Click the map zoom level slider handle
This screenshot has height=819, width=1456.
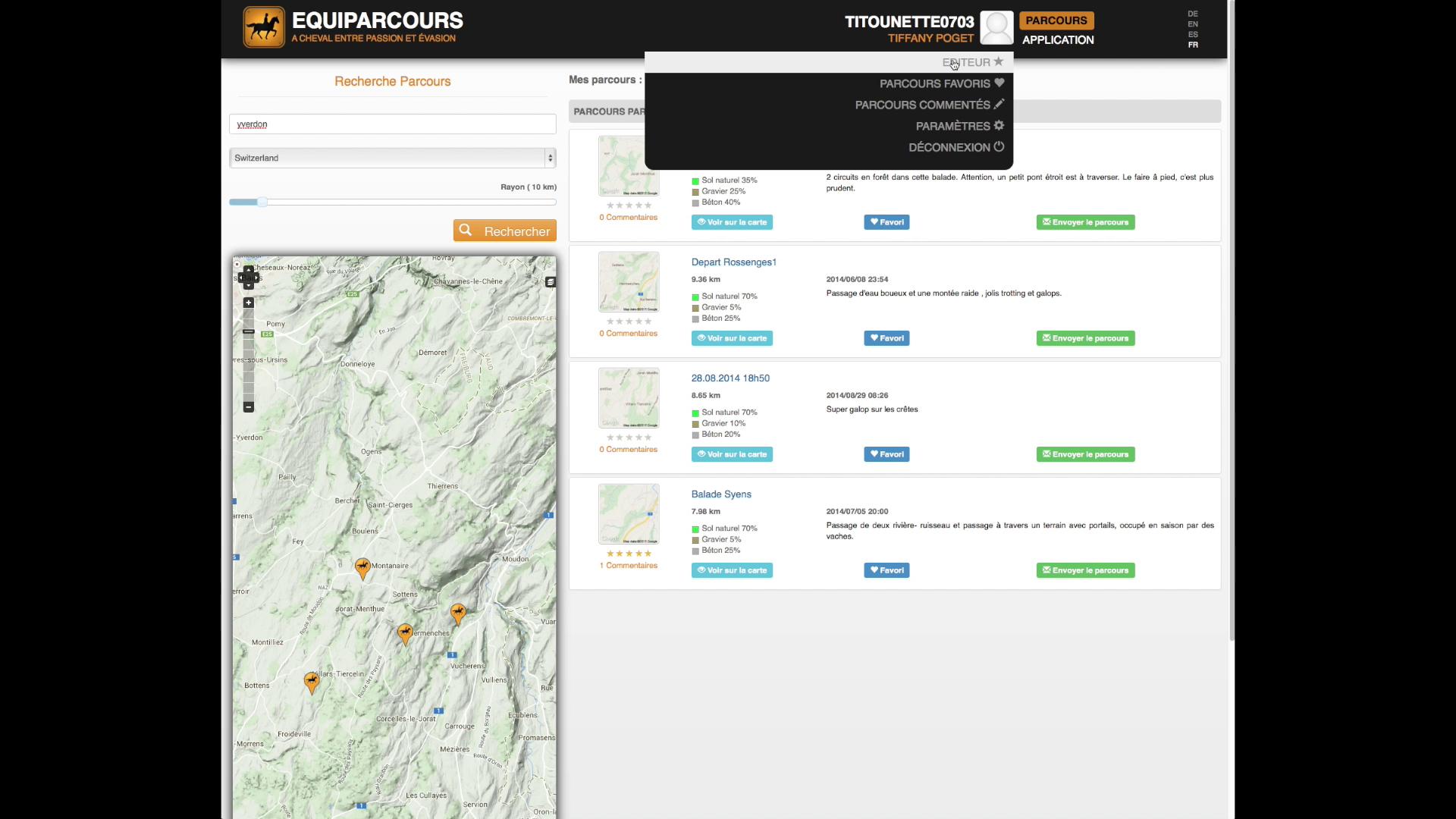[248, 331]
